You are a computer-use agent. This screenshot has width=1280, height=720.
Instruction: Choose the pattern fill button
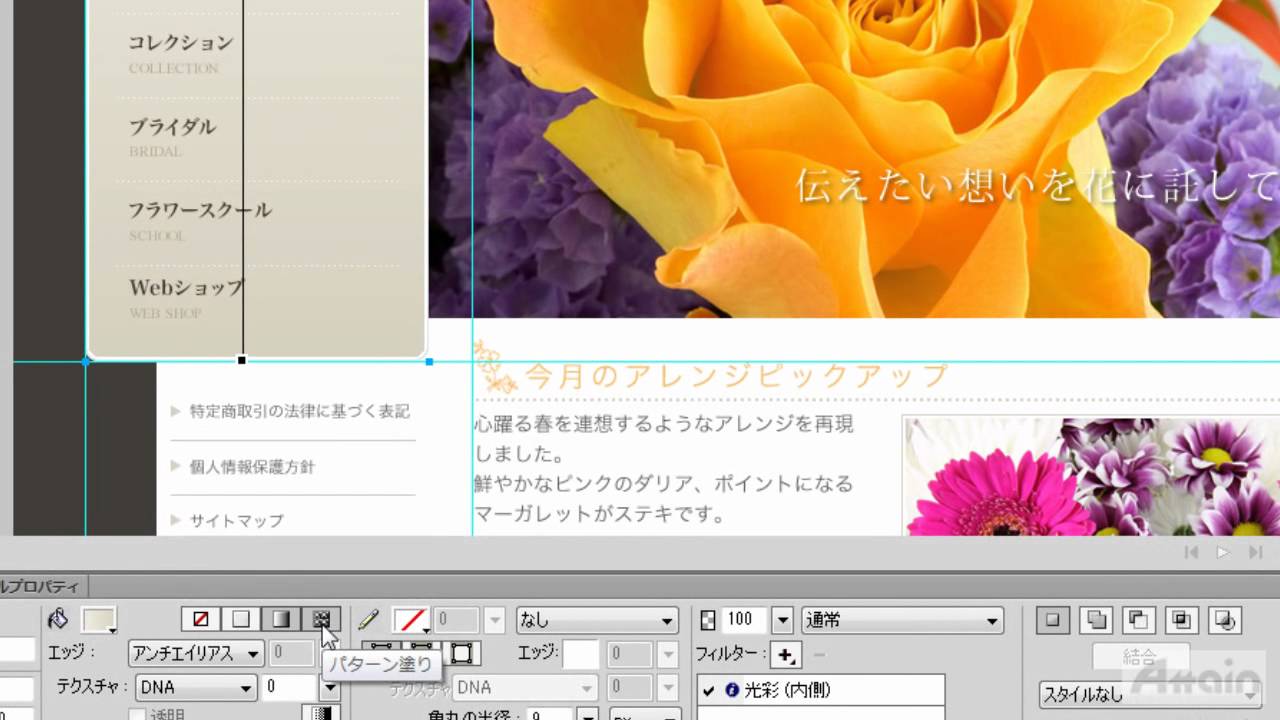[321, 620]
